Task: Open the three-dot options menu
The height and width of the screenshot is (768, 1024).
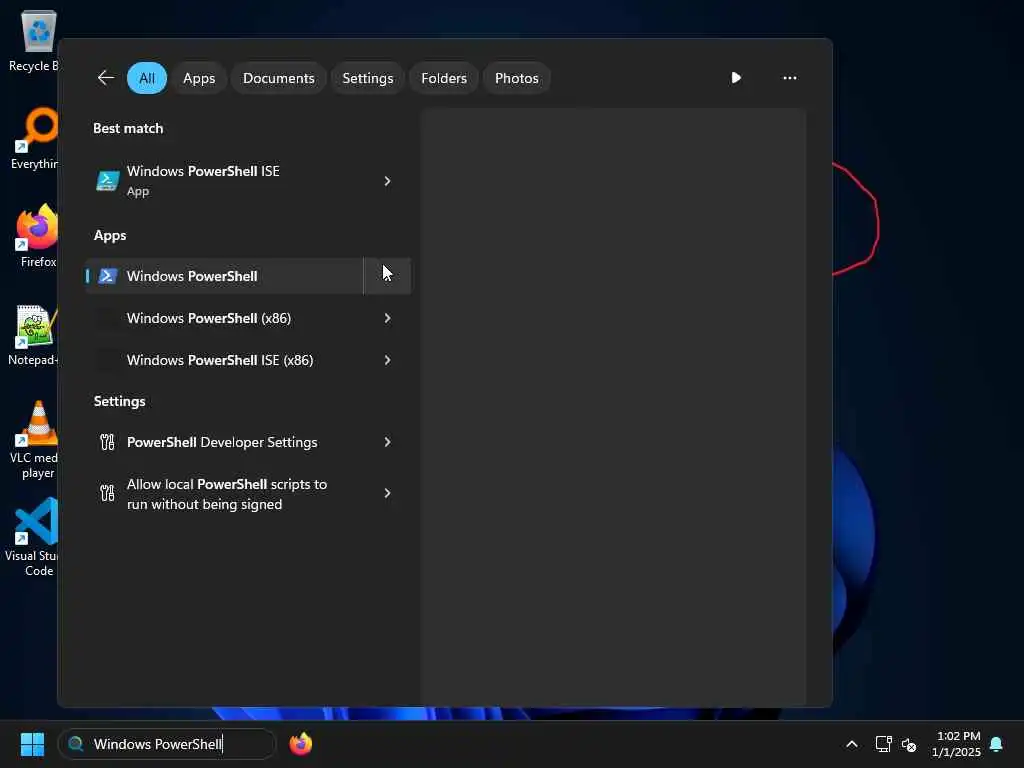Action: [790, 78]
